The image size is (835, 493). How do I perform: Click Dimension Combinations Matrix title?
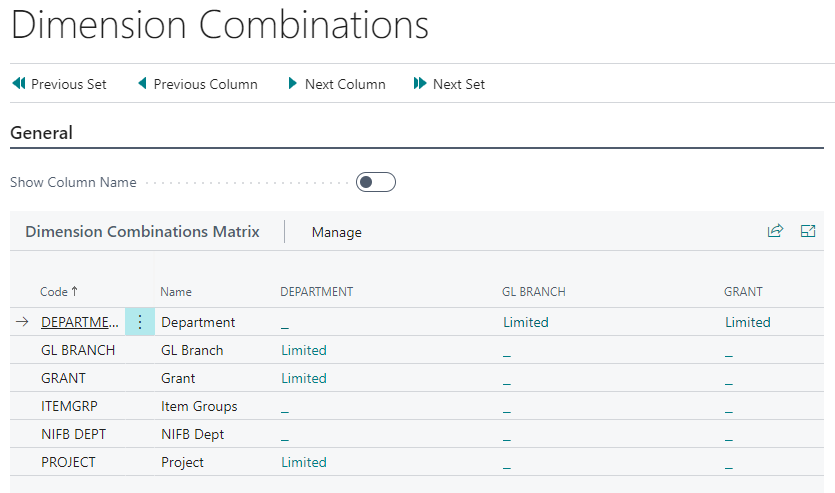pyautogui.click(x=142, y=232)
